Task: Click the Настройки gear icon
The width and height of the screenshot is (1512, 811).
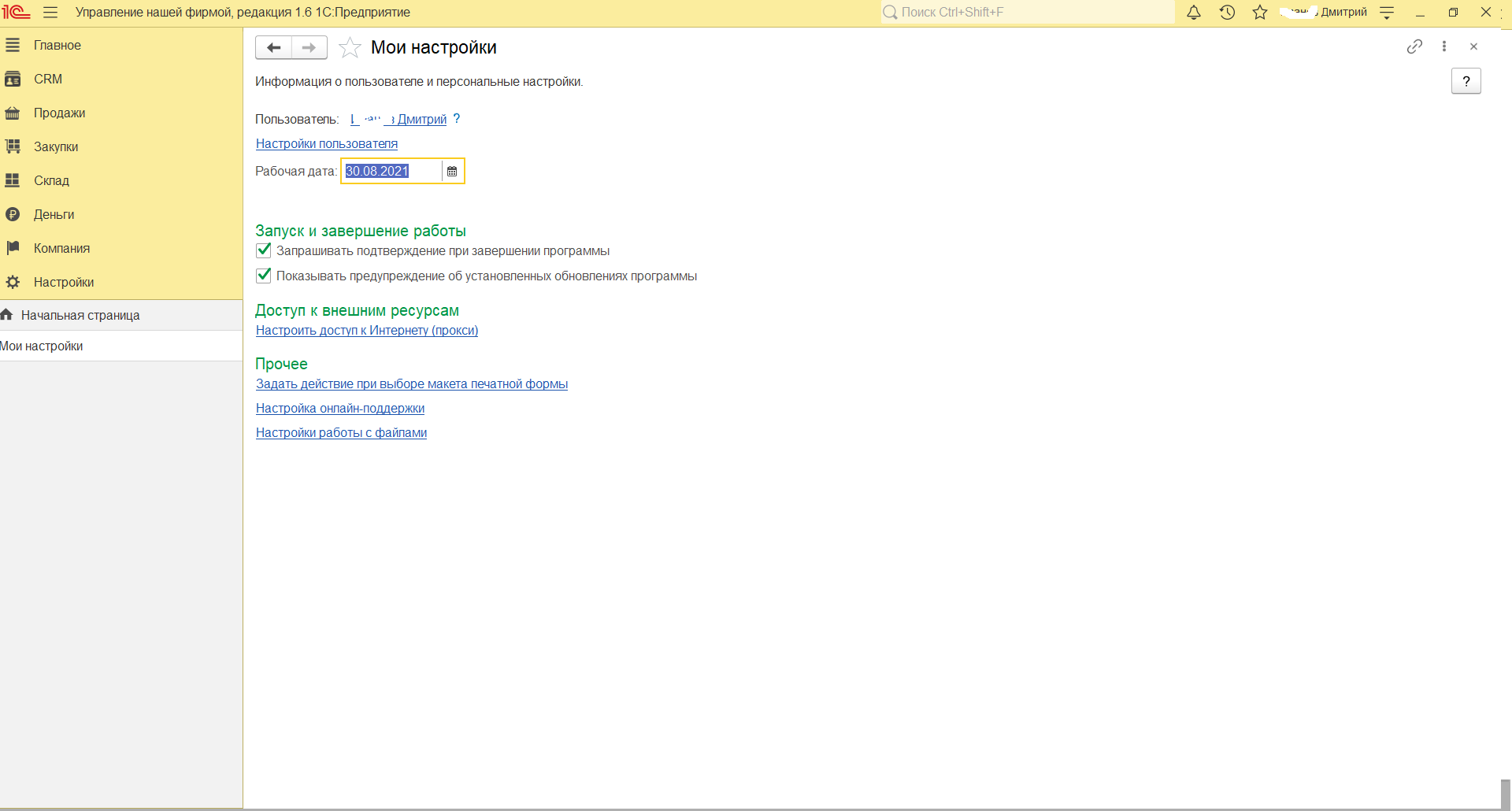Action: tap(13, 283)
